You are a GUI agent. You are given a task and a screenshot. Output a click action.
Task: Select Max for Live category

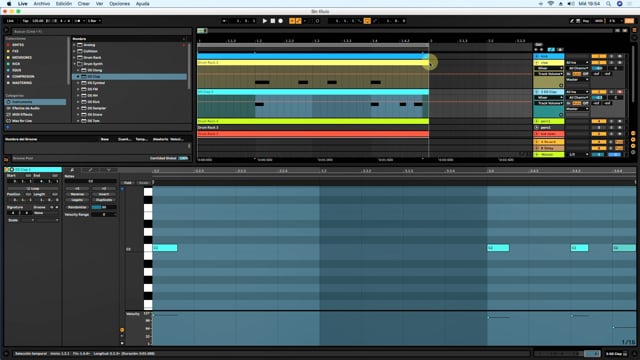point(22,121)
